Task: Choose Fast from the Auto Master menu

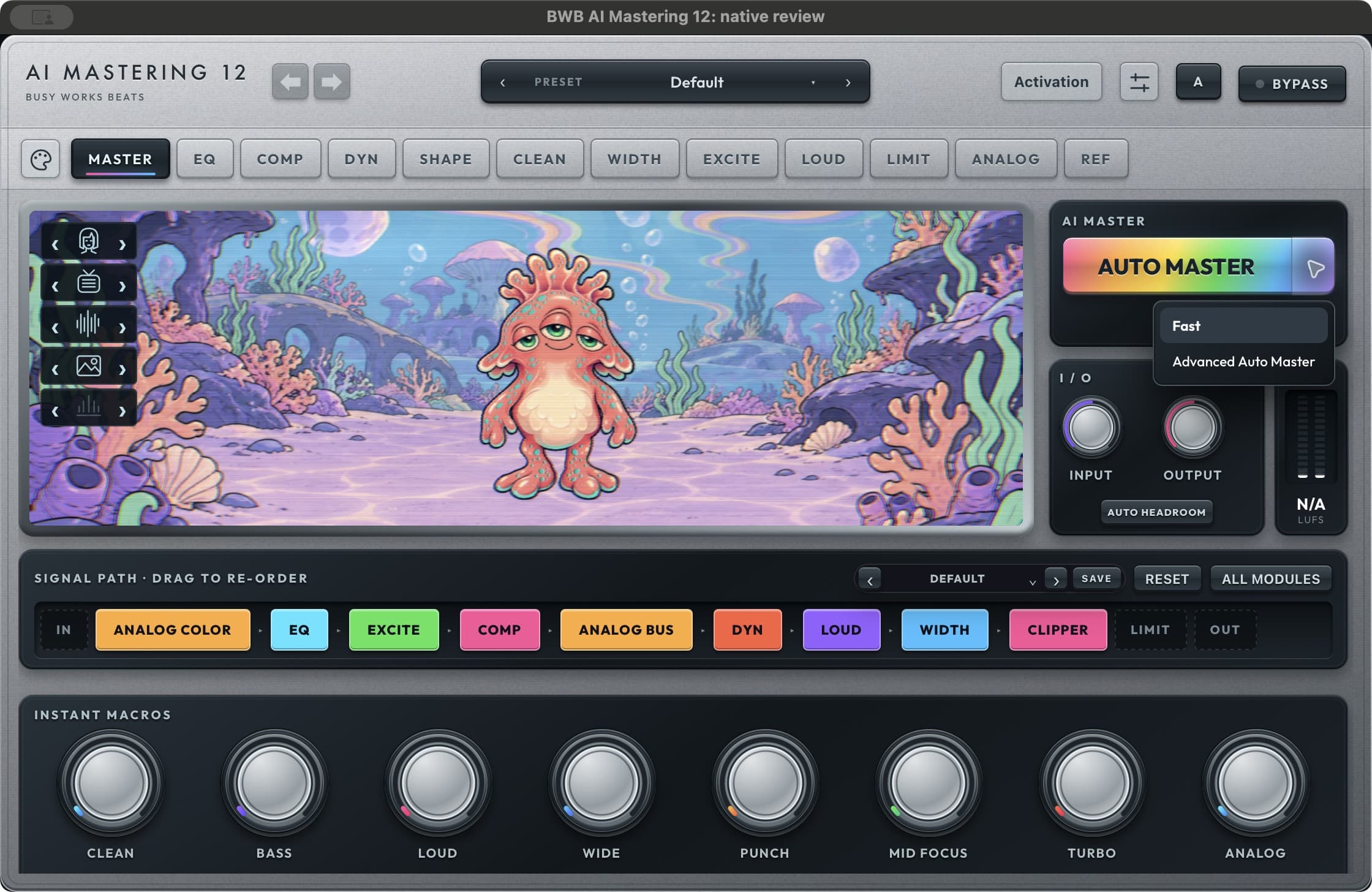Action: tap(1243, 326)
